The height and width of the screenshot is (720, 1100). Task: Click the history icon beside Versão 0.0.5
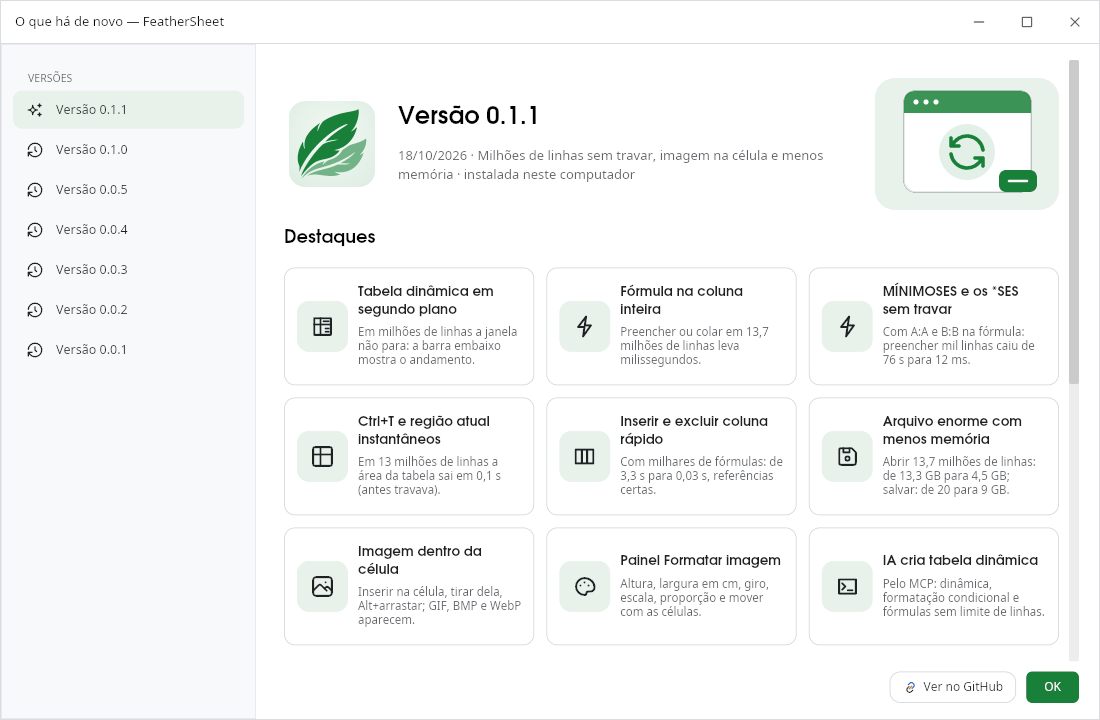(35, 189)
